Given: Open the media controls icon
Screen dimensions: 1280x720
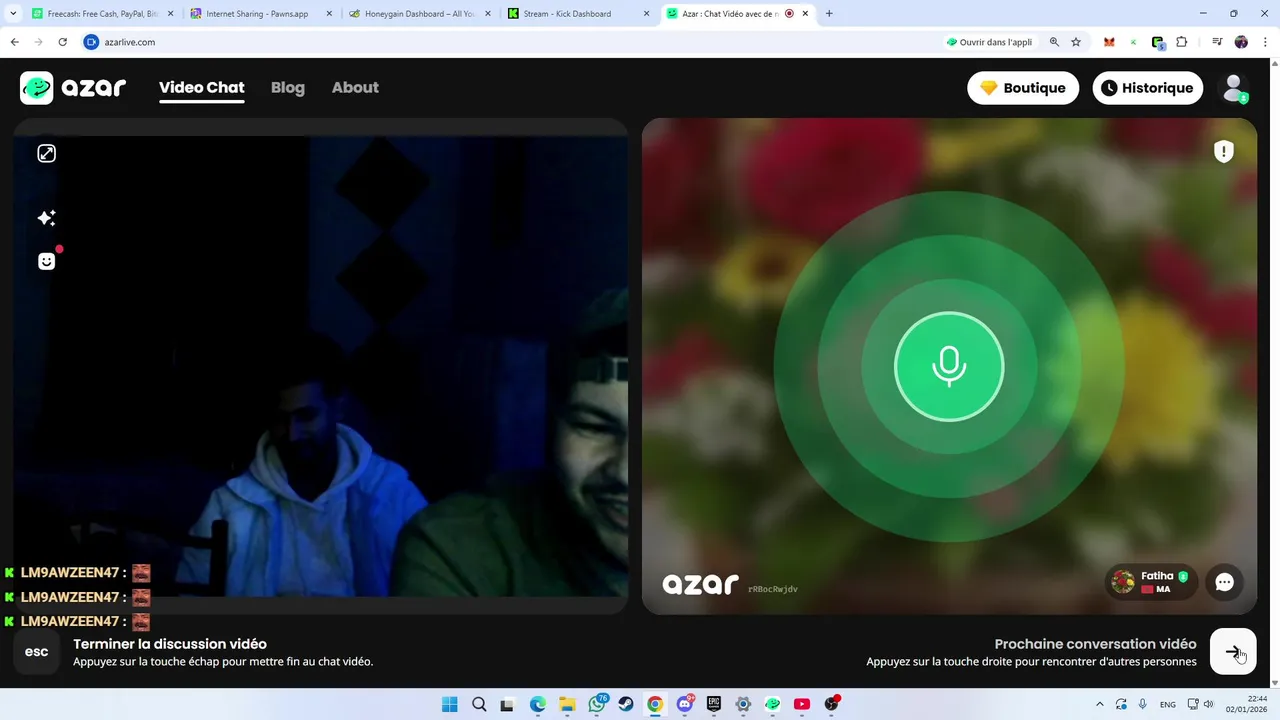Looking at the screenshot, I should tap(1217, 42).
